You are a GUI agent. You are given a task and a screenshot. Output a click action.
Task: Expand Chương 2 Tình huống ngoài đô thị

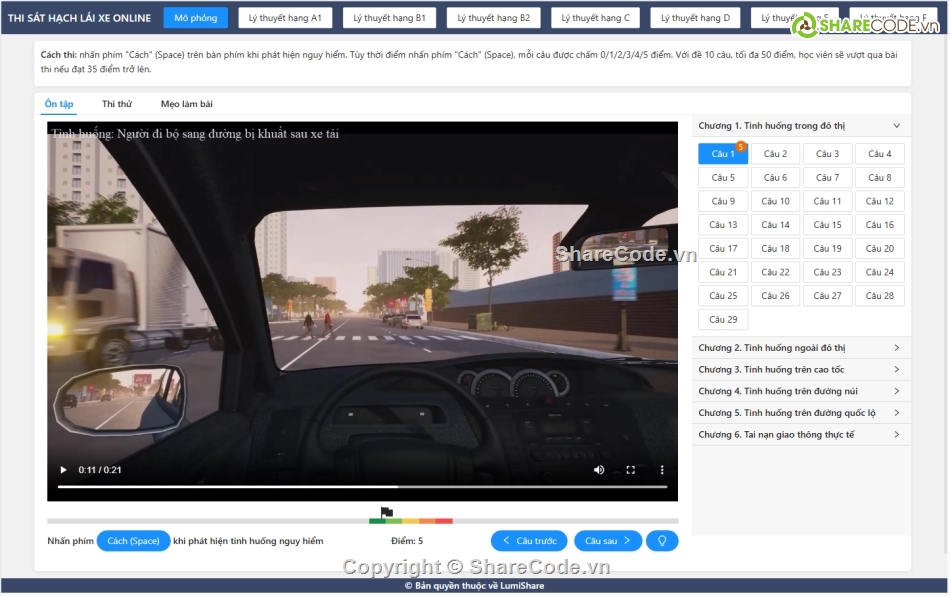point(800,348)
